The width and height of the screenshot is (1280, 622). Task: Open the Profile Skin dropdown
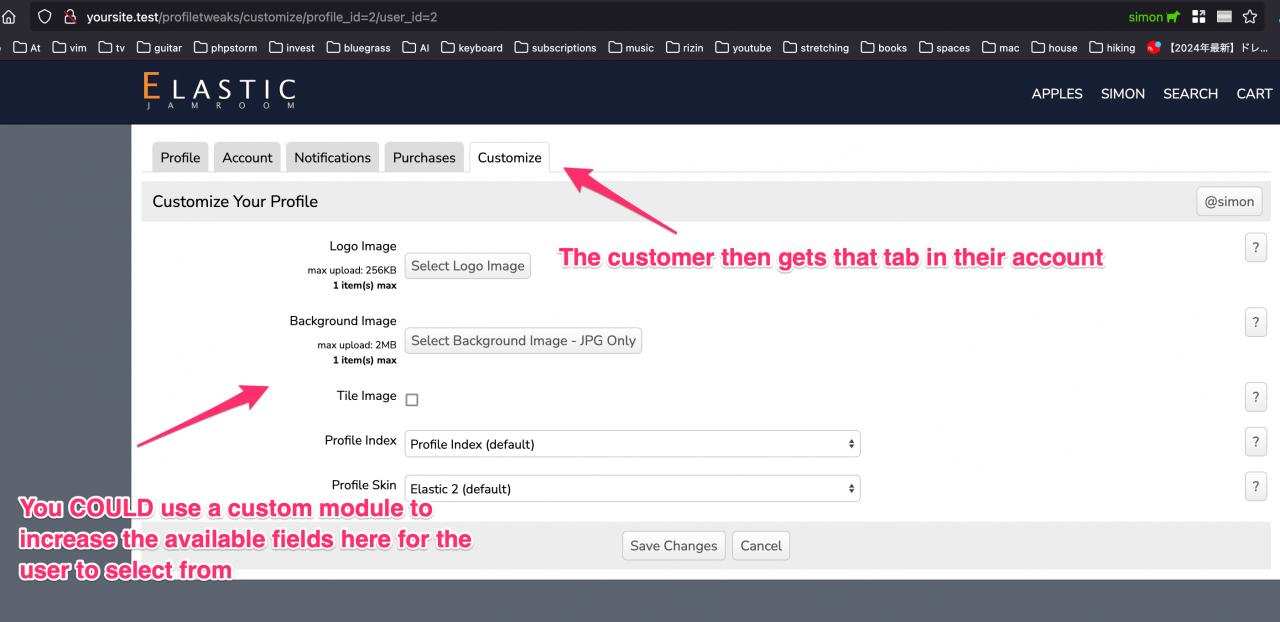(632, 489)
